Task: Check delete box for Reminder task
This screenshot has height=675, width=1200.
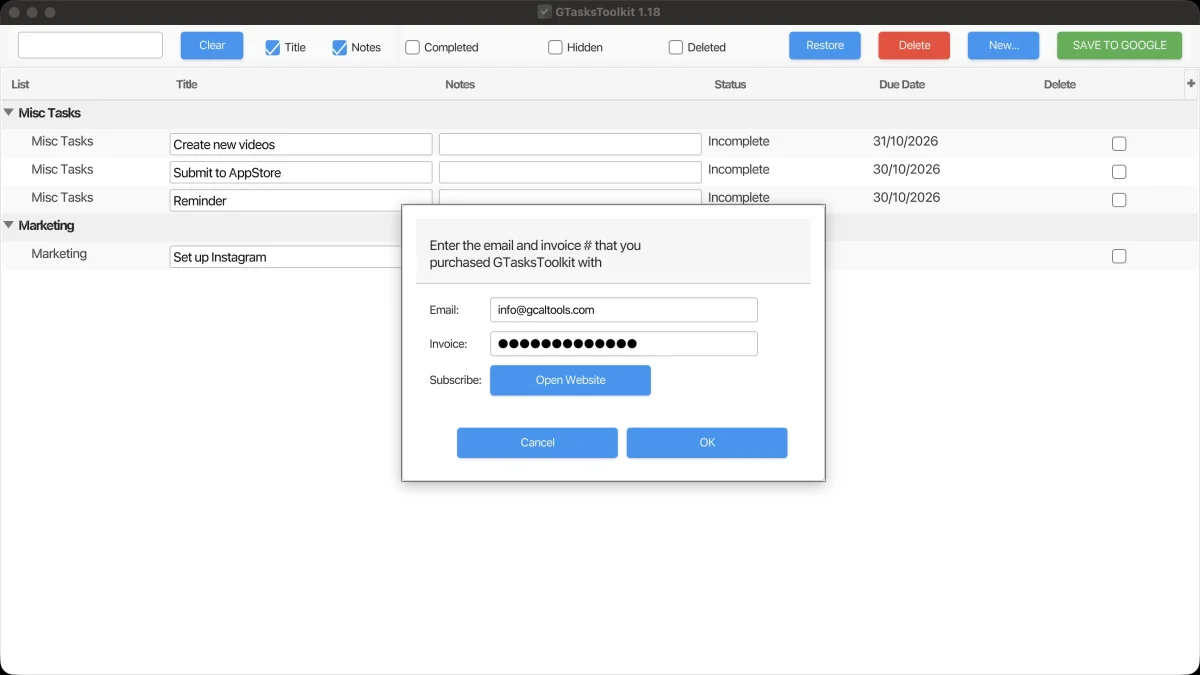Action: tap(1119, 200)
